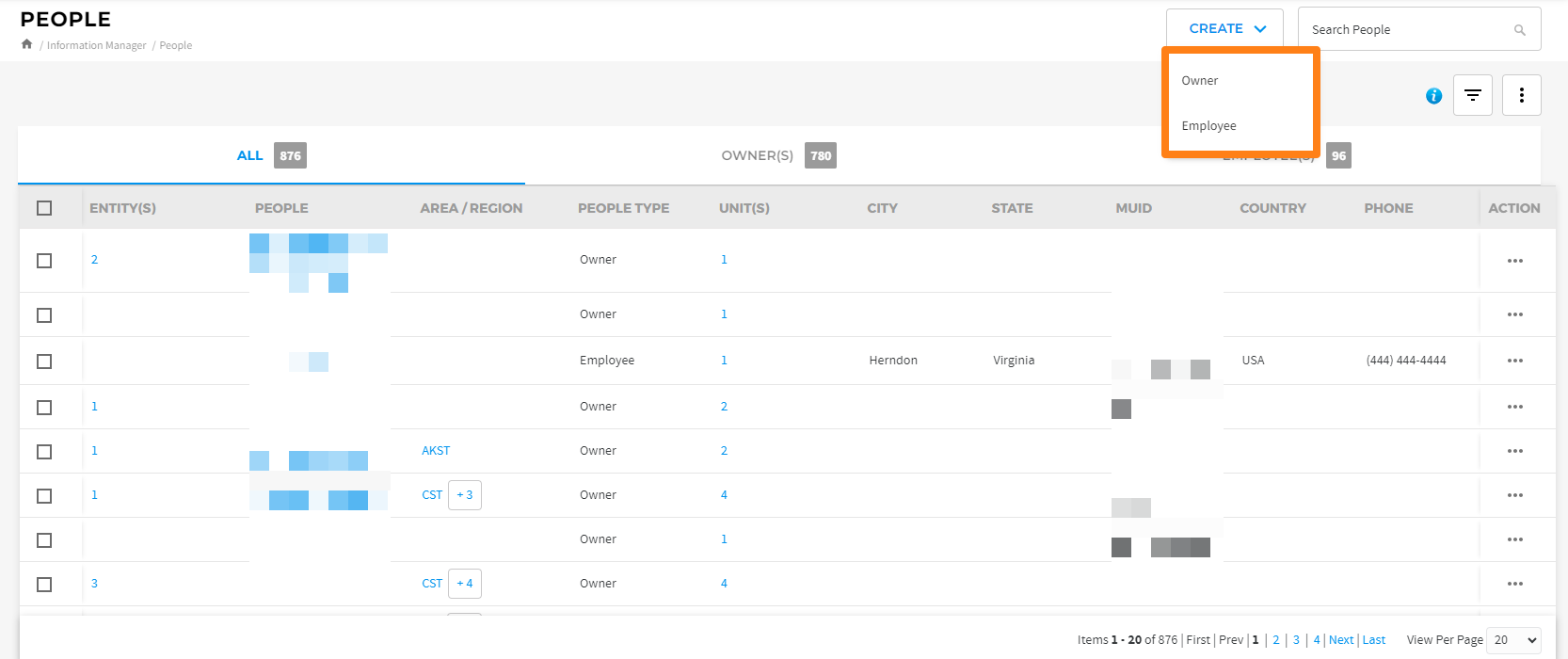Choose Owner from the Create menu
This screenshot has width=1568, height=659.
tap(1200, 81)
